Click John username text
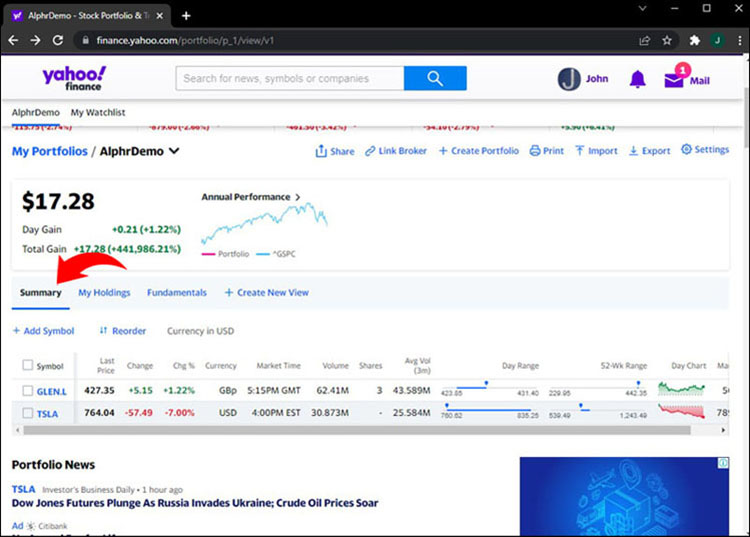Screen dimensions: 750x537 [597, 78]
